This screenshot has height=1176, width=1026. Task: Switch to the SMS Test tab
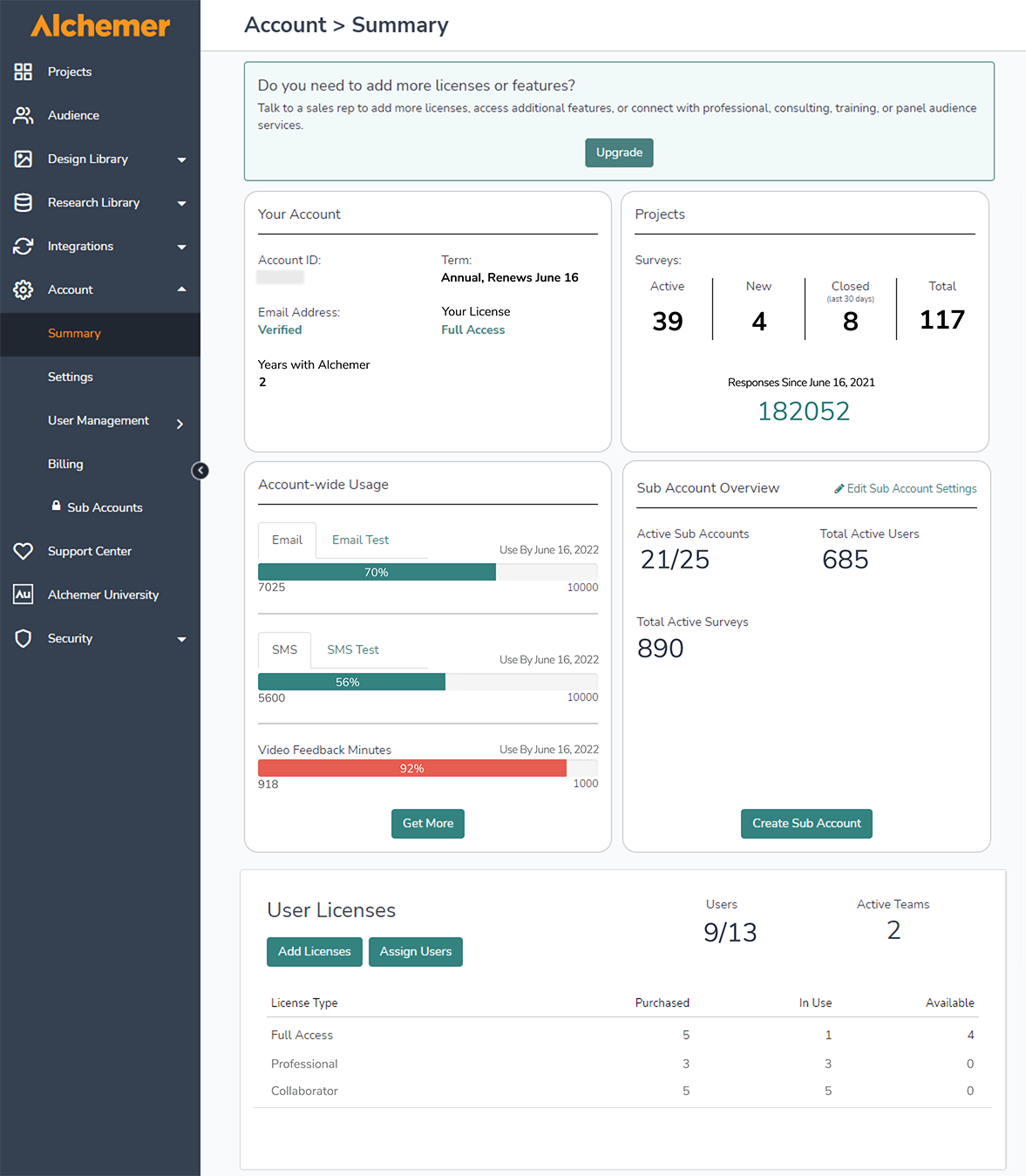click(x=353, y=650)
